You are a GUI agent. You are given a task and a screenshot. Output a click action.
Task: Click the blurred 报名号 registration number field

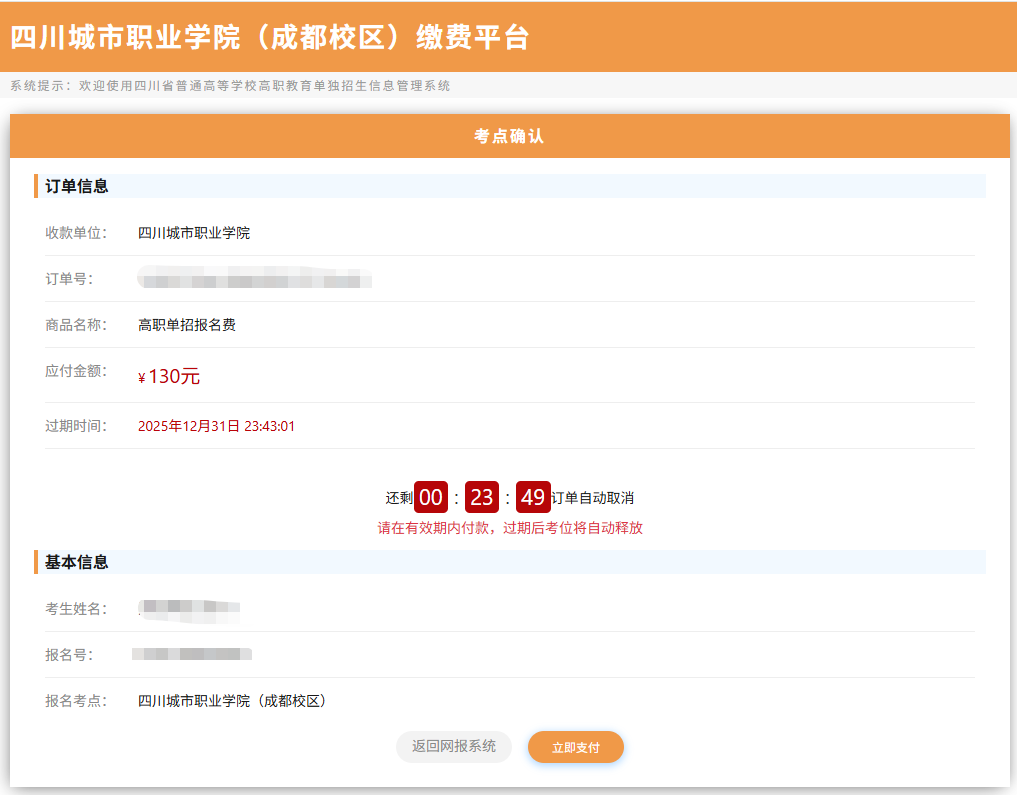click(x=190, y=656)
